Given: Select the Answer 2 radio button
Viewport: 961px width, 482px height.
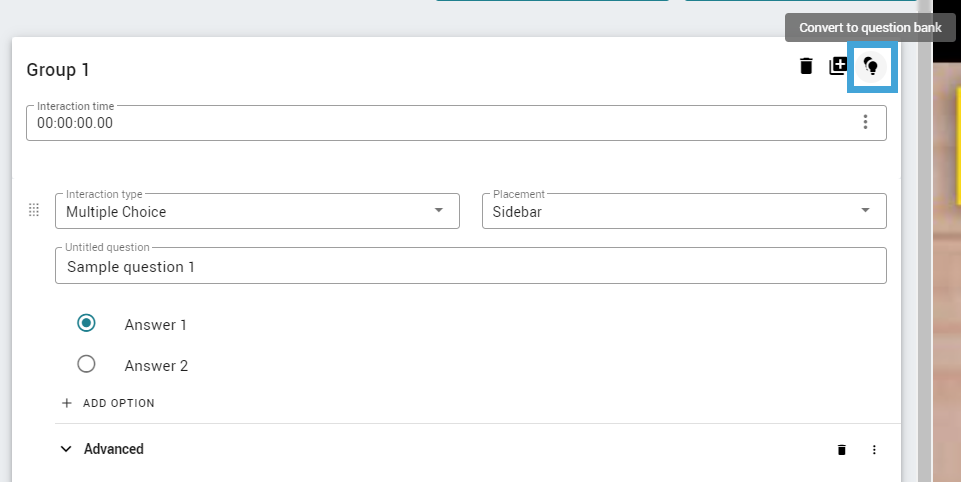Looking at the screenshot, I should pos(86,364).
